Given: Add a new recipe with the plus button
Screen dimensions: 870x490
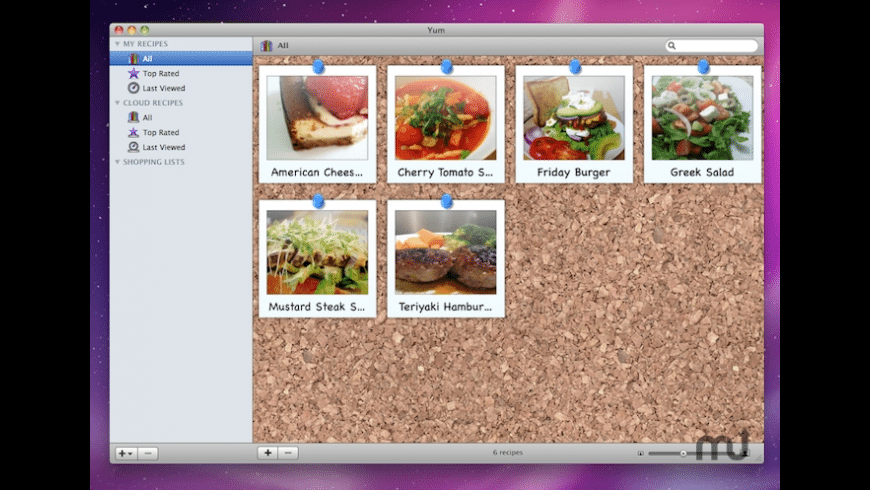Looking at the screenshot, I should pos(268,453).
